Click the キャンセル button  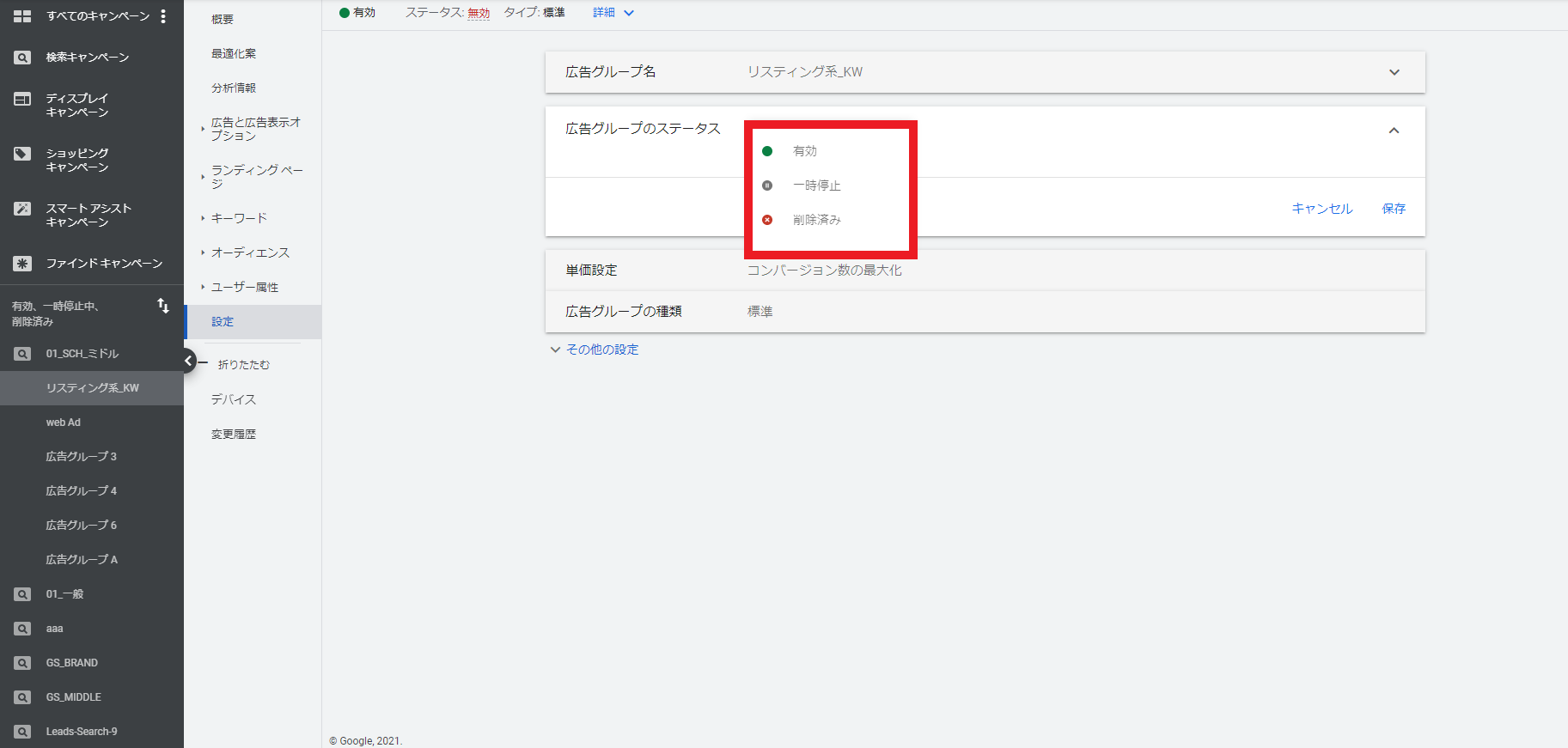point(1322,209)
